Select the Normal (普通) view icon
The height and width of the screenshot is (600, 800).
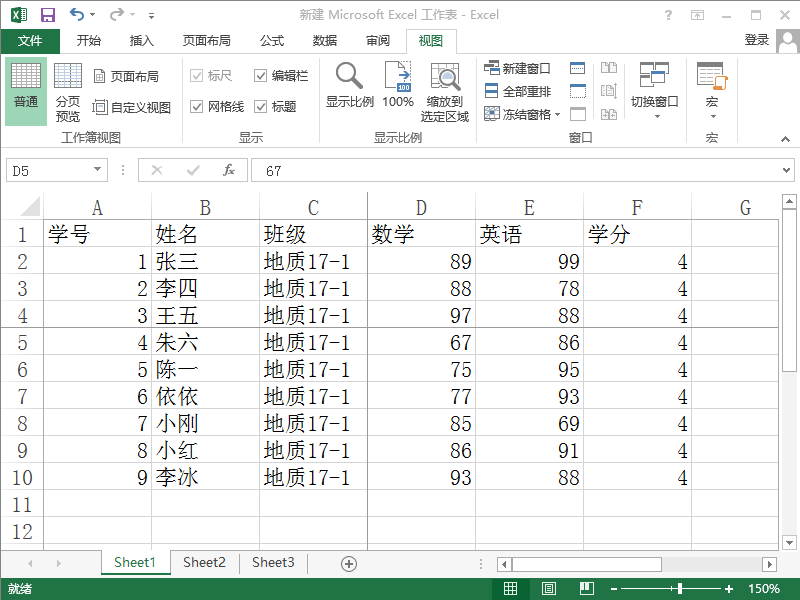click(x=26, y=90)
